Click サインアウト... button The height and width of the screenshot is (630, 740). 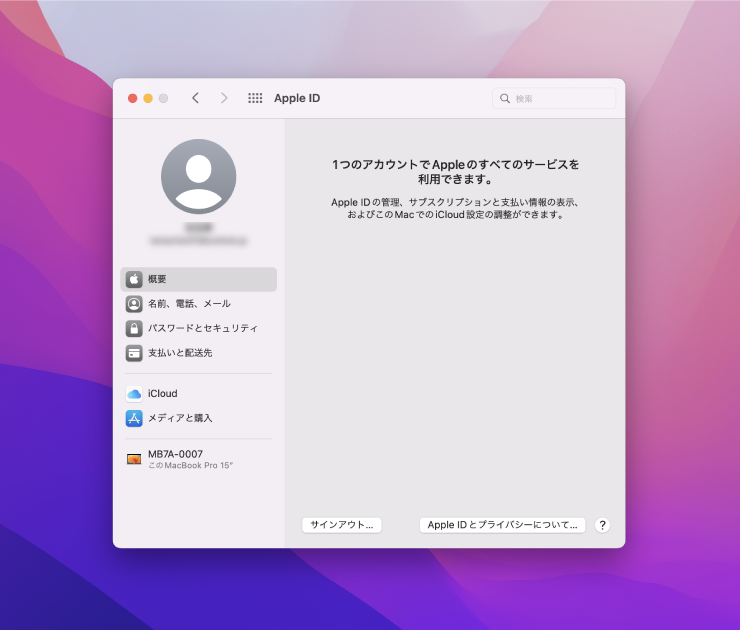(x=342, y=525)
